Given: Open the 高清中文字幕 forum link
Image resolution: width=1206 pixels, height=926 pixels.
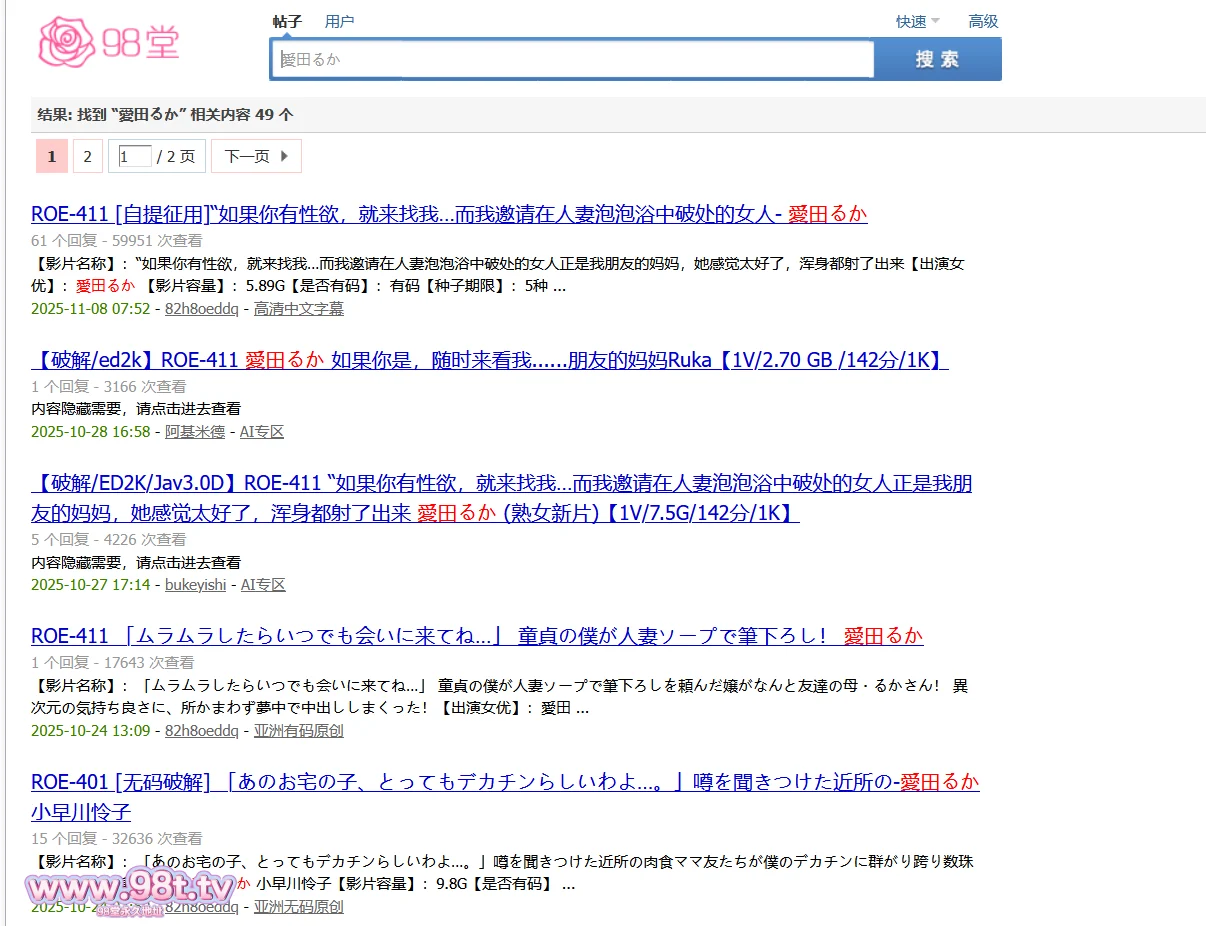Looking at the screenshot, I should [298, 309].
